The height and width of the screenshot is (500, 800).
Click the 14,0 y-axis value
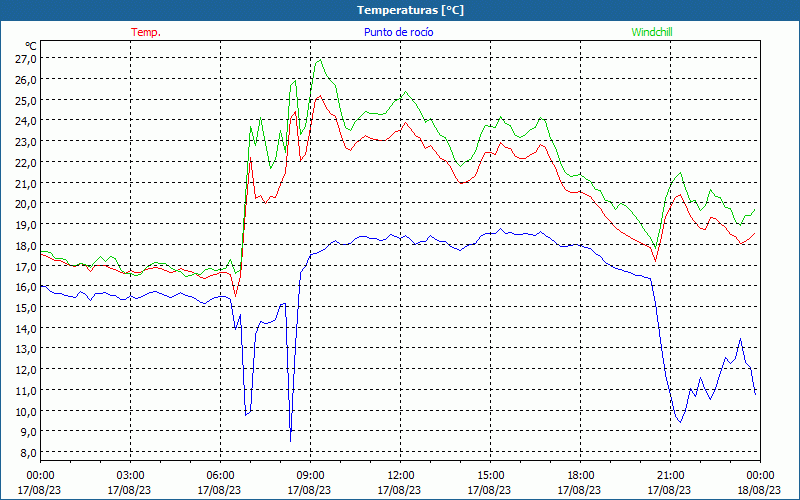tap(26, 329)
